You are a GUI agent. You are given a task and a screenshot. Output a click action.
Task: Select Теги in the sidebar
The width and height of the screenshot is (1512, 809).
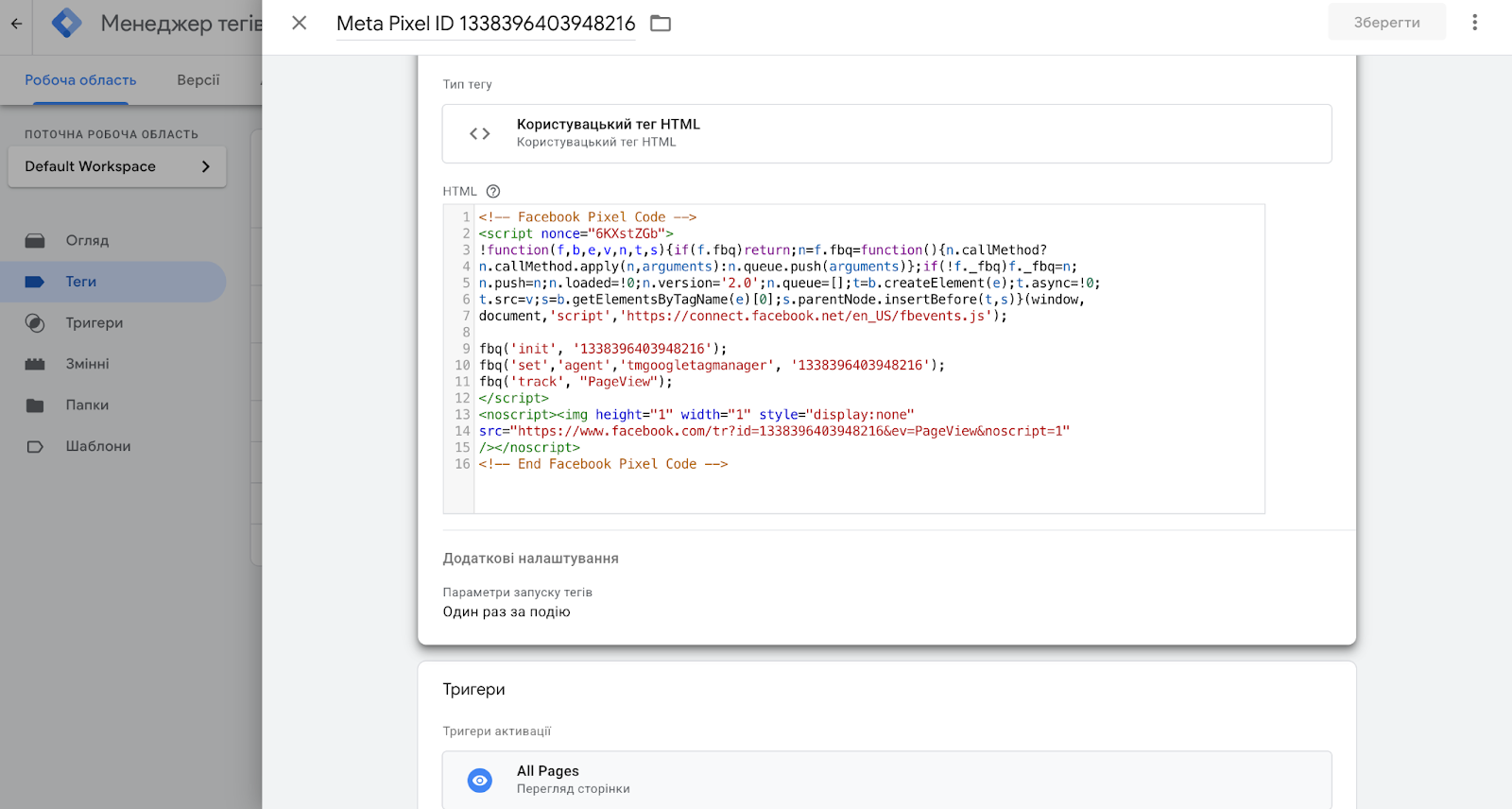pyautogui.click(x=113, y=282)
